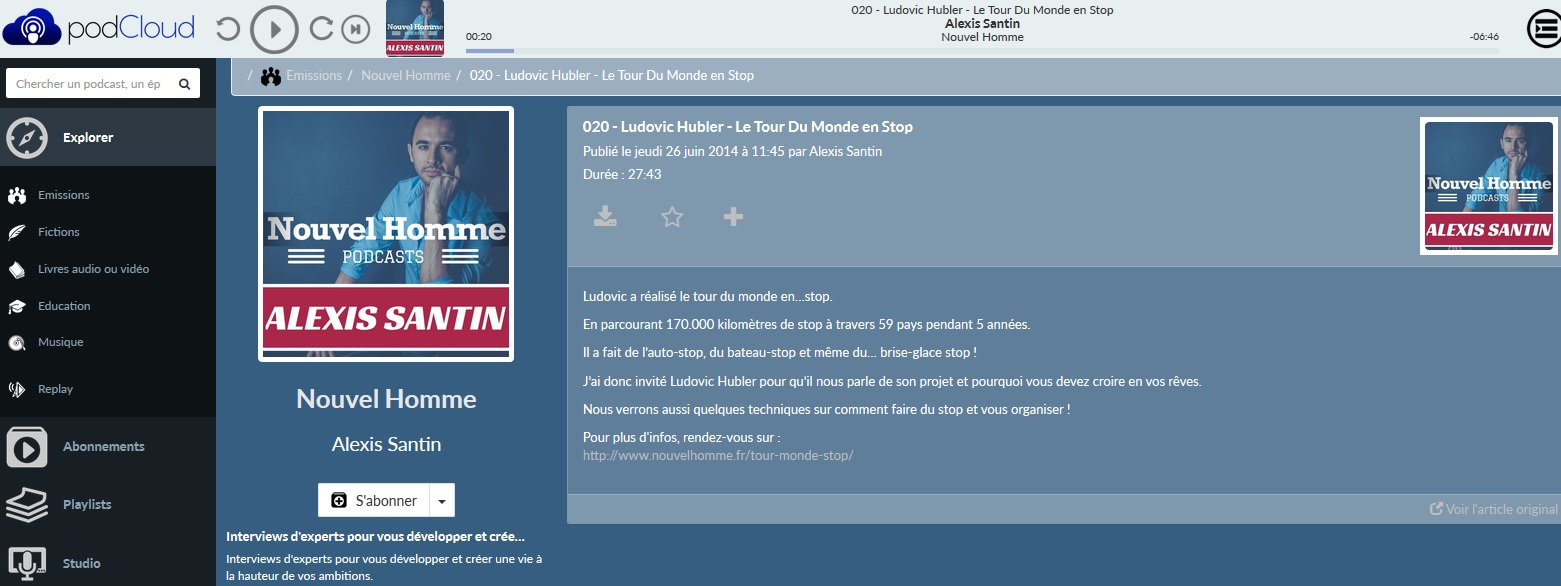
Task: Click the Education graduation cap icon
Action: coord(17,306)
